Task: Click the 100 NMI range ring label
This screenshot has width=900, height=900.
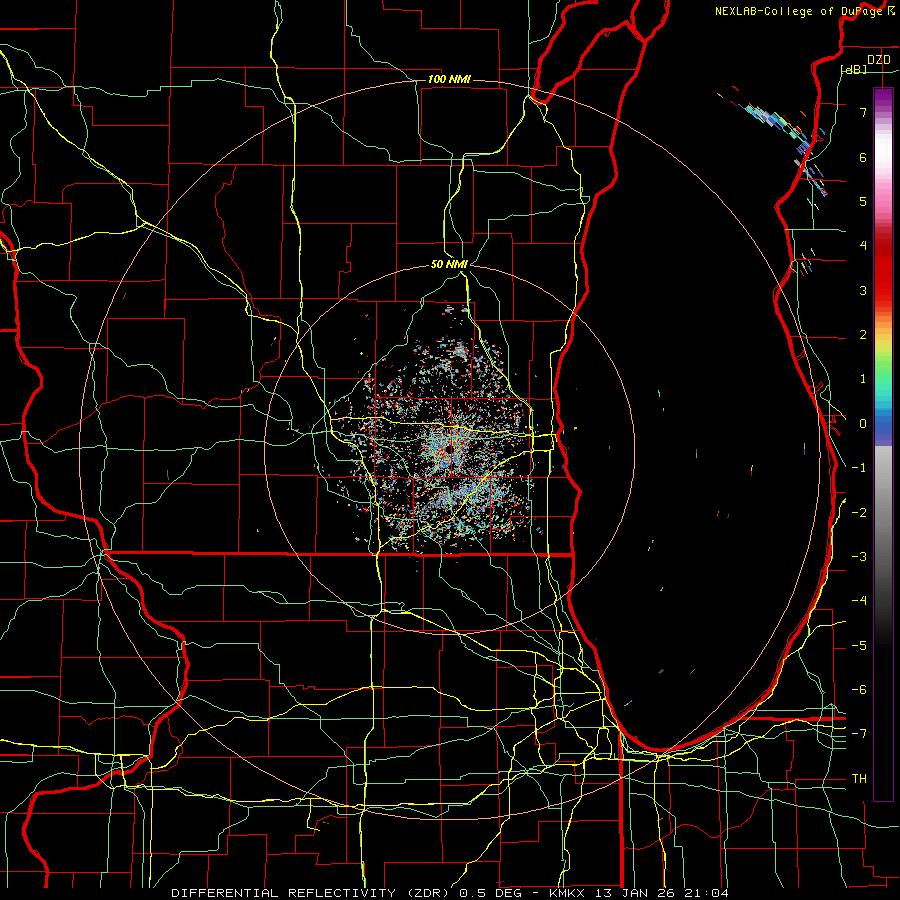Action: pyautogui.click(x=449, y=79)
